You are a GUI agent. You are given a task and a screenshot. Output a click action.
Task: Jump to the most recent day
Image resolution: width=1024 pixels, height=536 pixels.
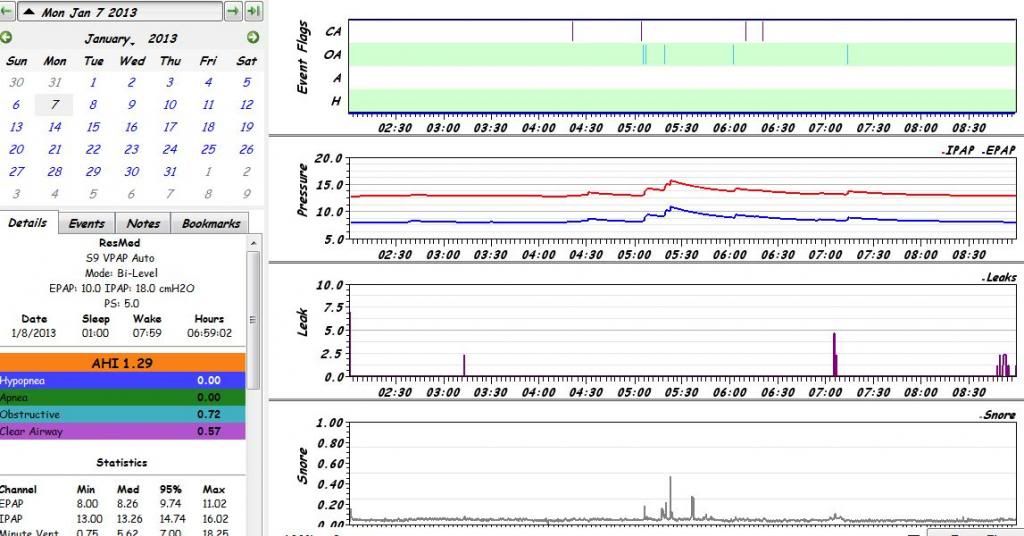253,12
